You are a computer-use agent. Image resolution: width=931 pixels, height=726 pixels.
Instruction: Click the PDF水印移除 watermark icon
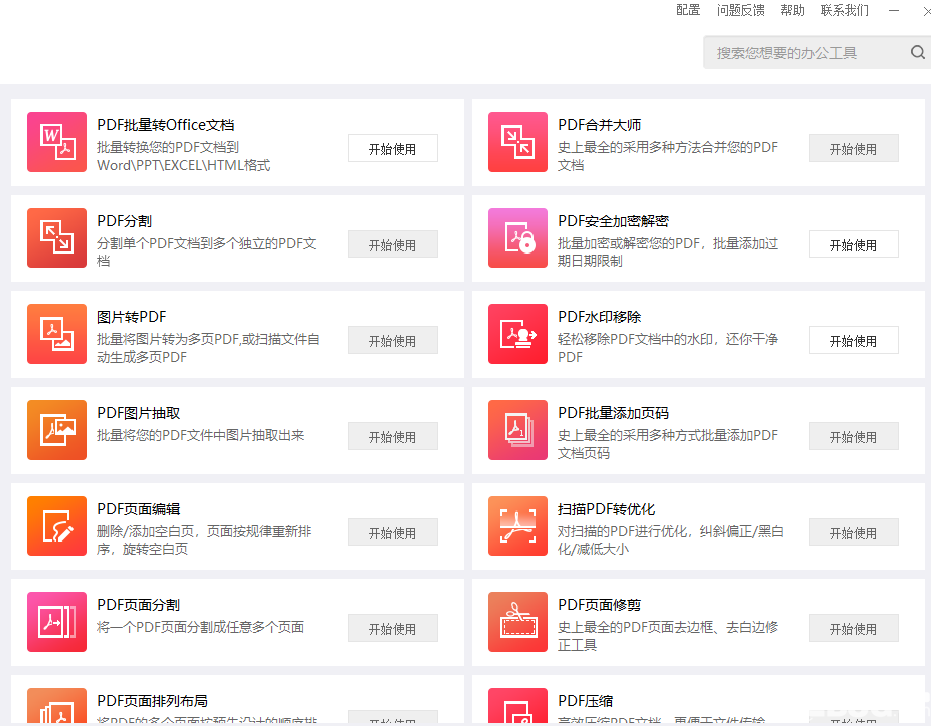pos(518,334)
